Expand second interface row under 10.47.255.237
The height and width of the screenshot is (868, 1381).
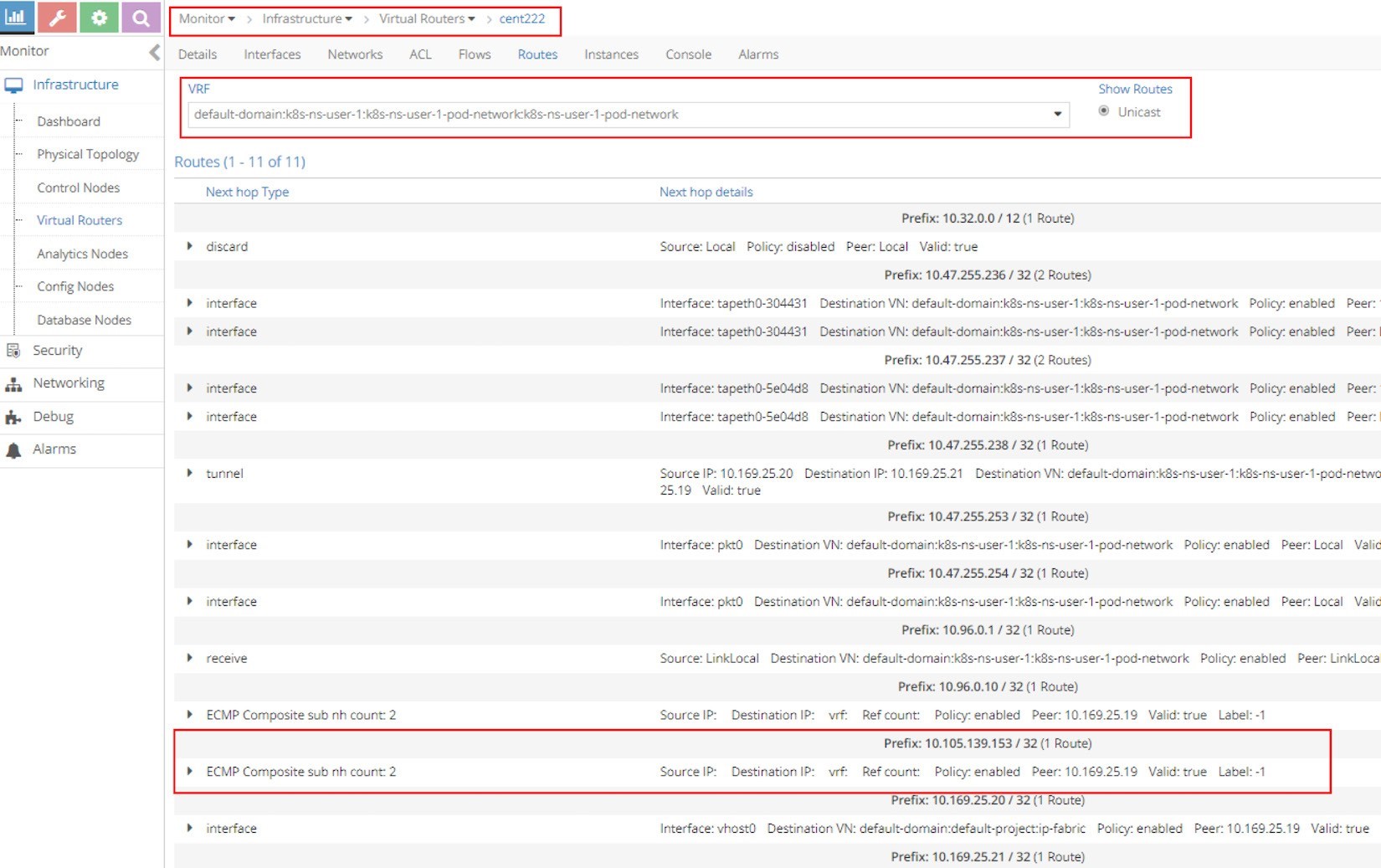[189, 416]
